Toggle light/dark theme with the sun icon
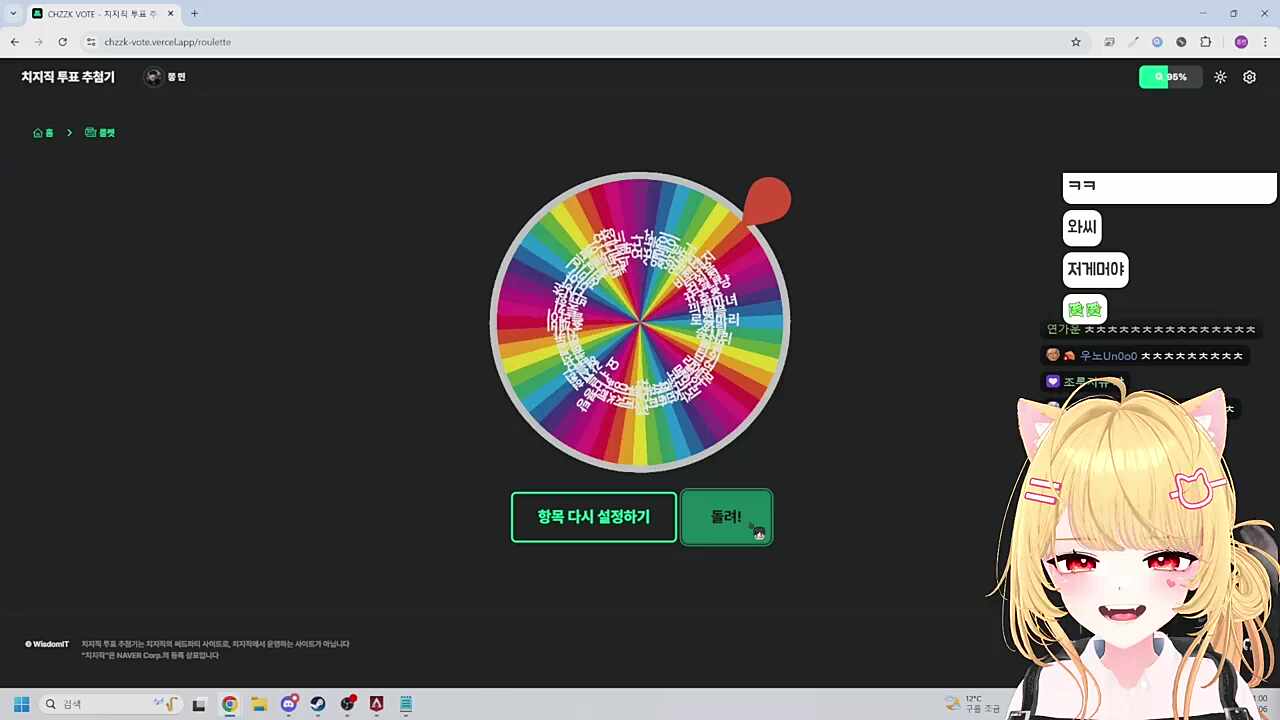This screenshot has width=1280, height=720. [x=1220, y=77]
